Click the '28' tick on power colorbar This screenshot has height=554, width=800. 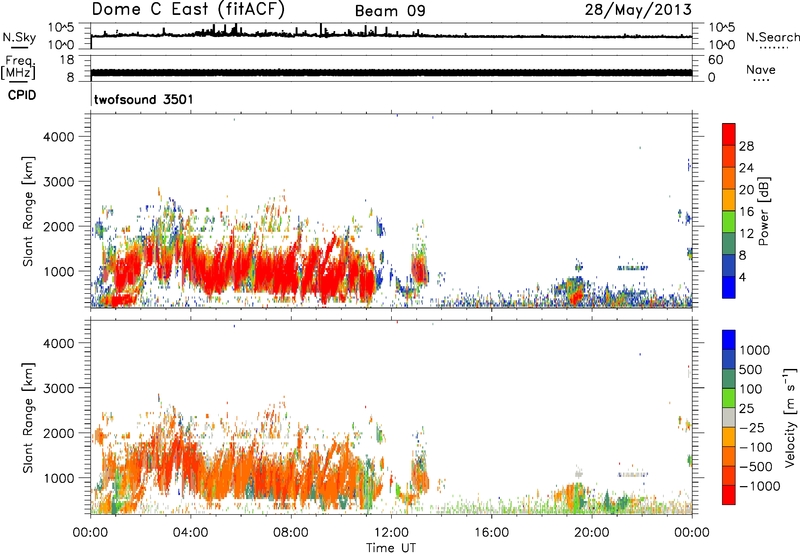coord(746,146)
